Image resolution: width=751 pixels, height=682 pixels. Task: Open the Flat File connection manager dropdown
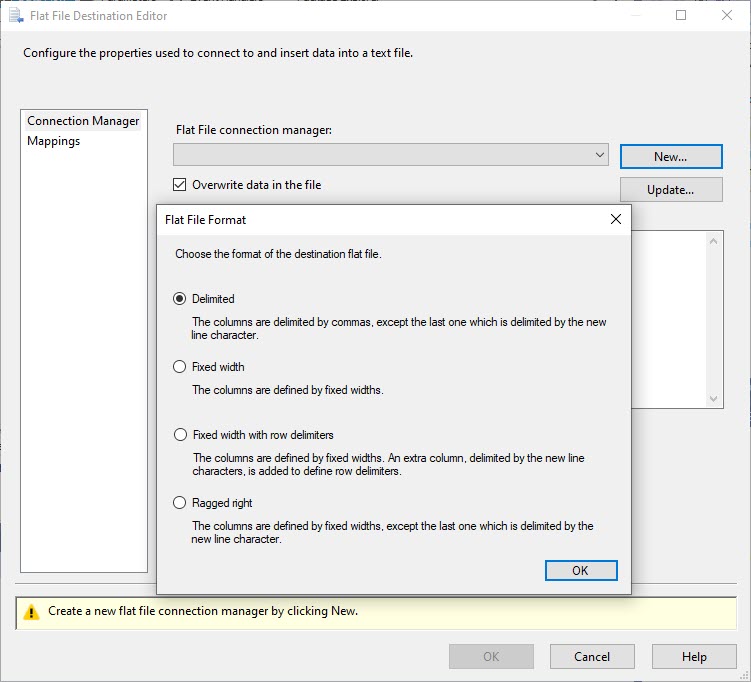(599, 155)
